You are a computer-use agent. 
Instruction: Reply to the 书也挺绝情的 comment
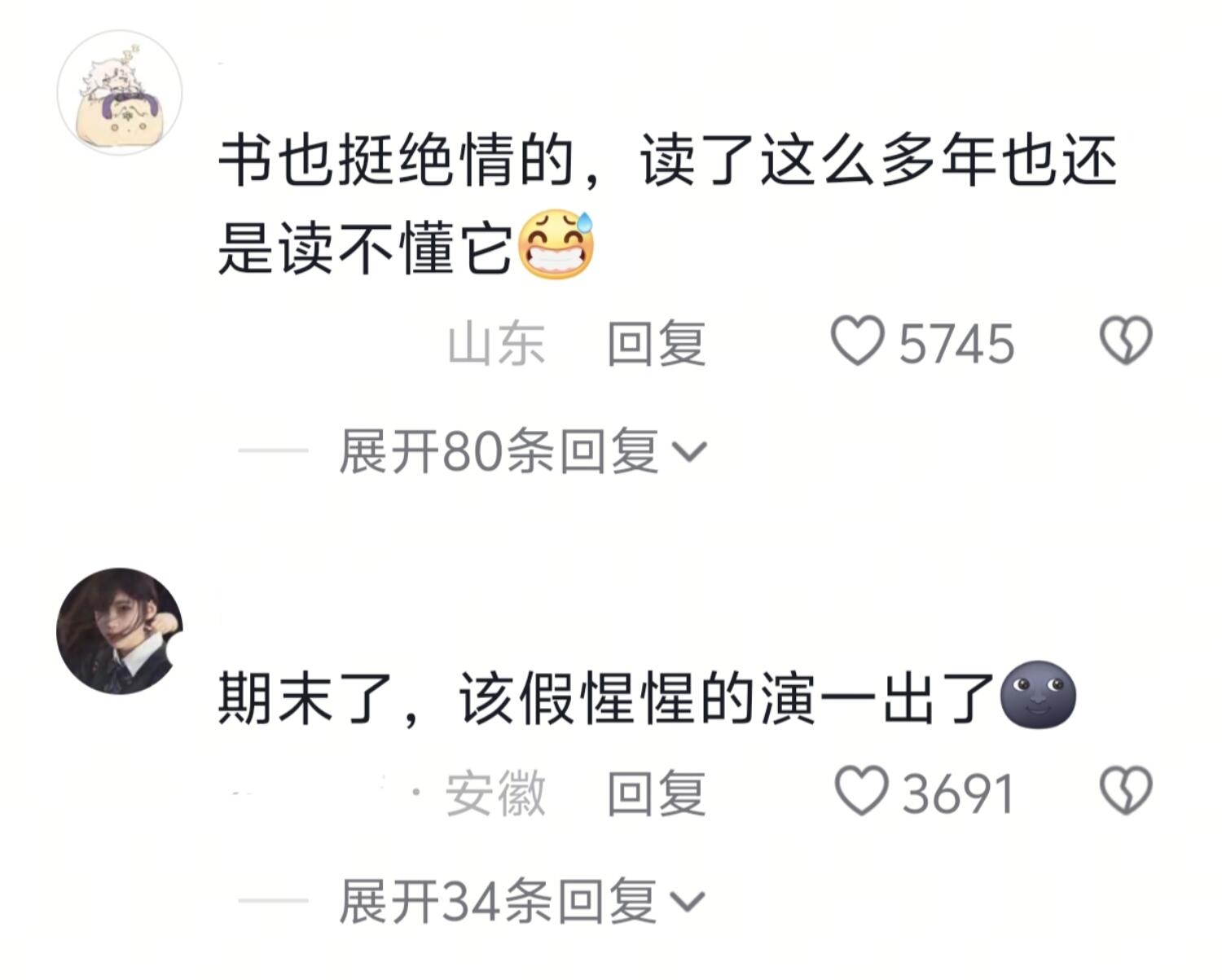[x=656, y=343]
